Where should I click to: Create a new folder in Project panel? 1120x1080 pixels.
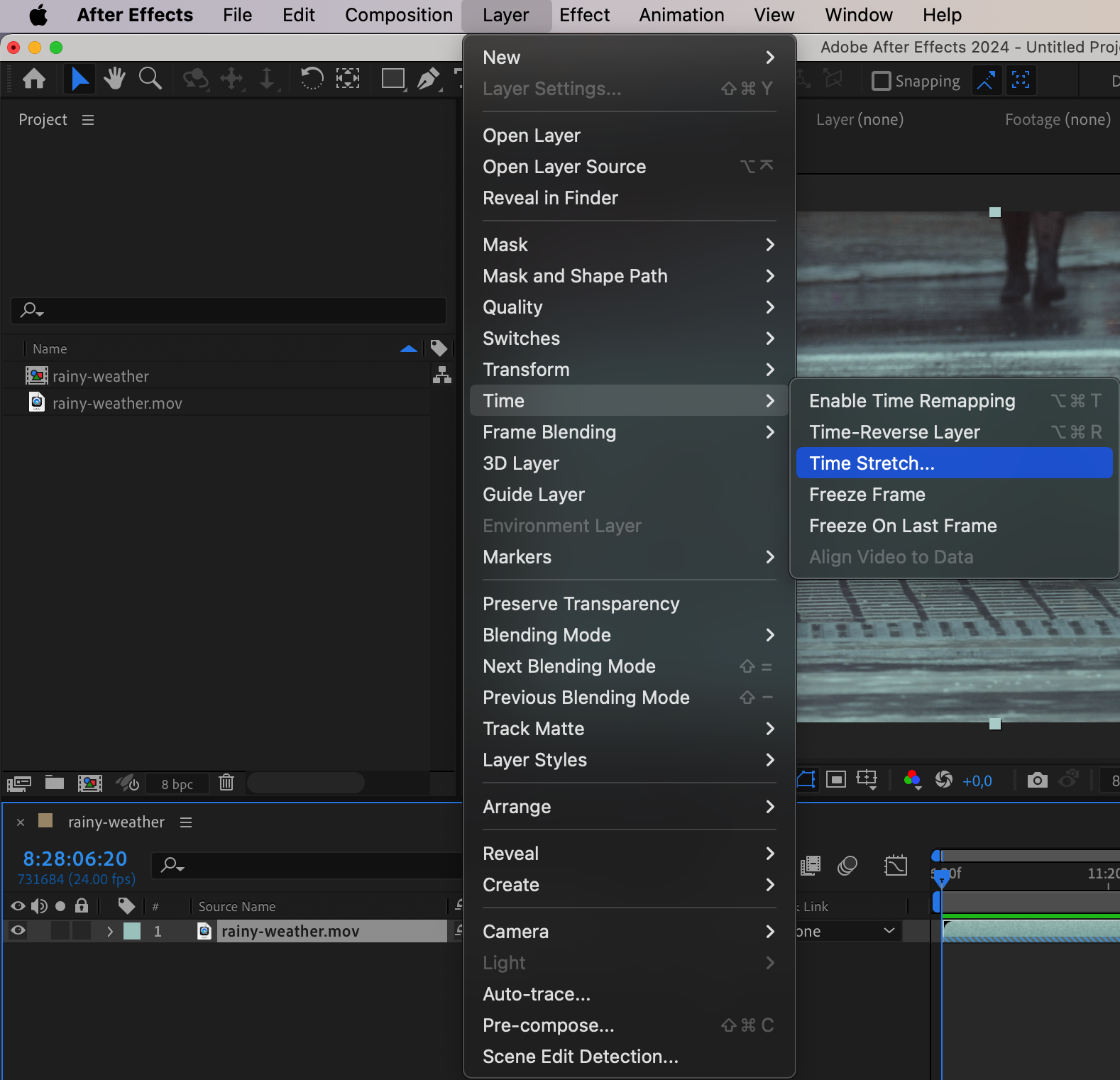55,783
